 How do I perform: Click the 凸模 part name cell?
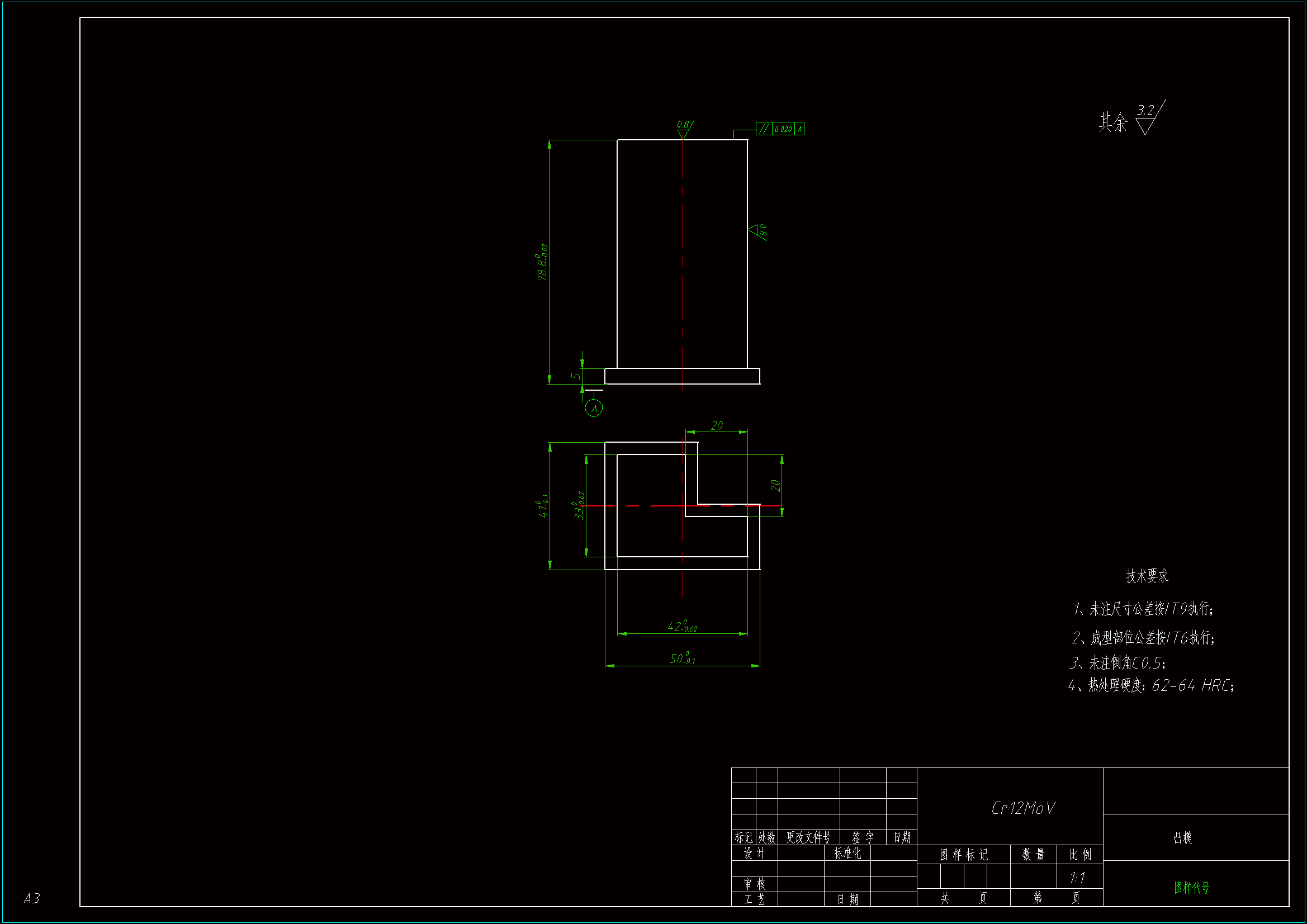point(1182,837)
